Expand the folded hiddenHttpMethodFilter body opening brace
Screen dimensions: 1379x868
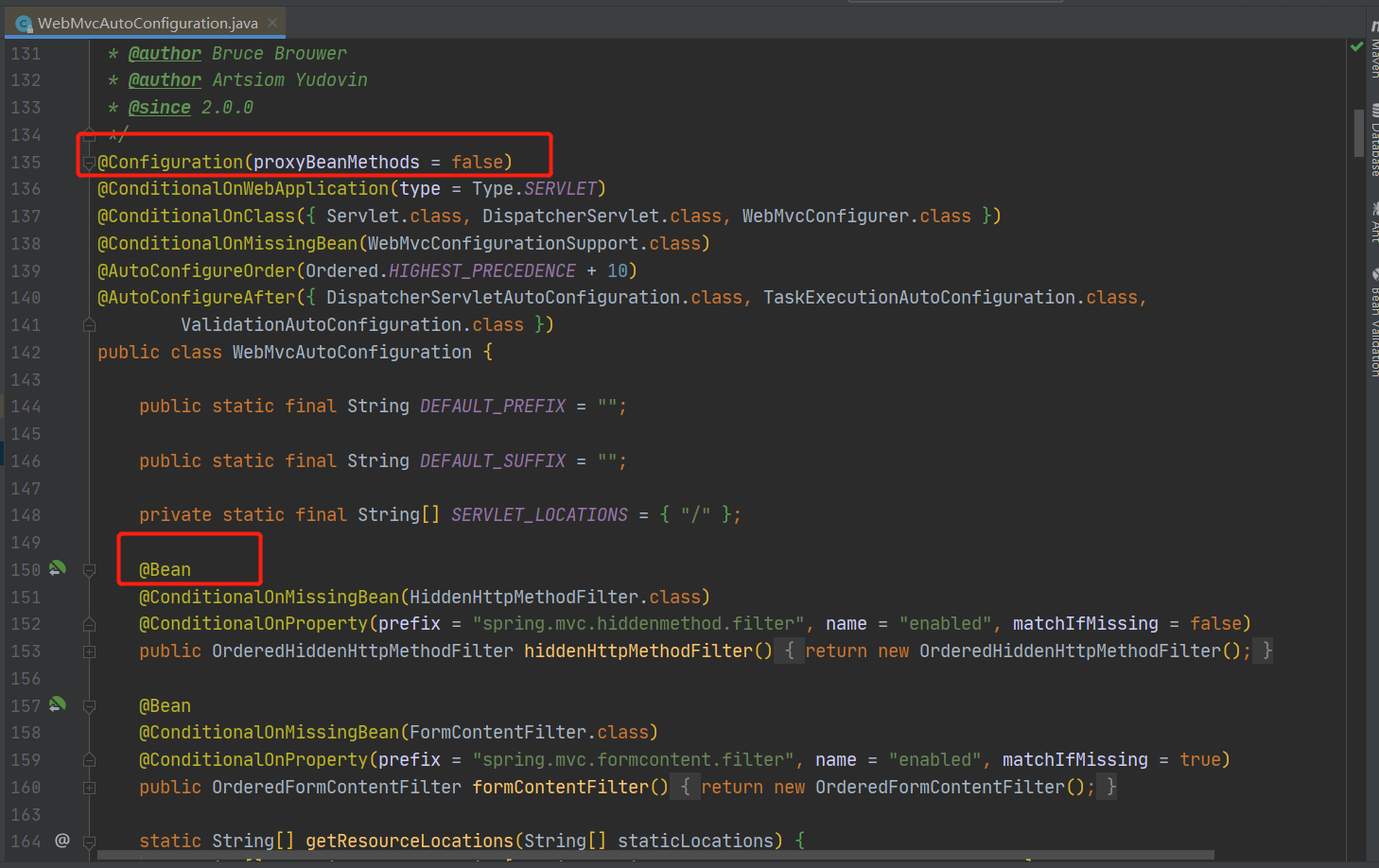click(x=790, y=651)
